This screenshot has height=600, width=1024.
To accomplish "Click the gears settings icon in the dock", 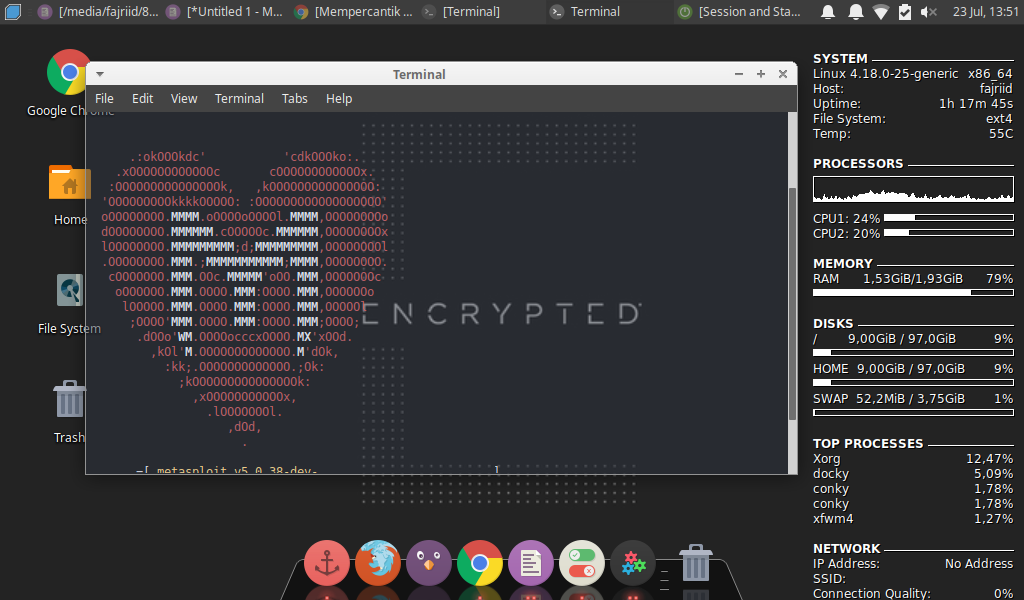I will coord(632,562).
